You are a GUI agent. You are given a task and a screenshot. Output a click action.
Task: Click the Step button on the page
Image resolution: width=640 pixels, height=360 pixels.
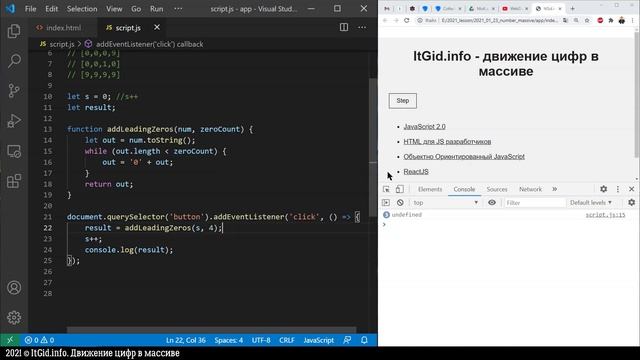(x=402, y=100)
